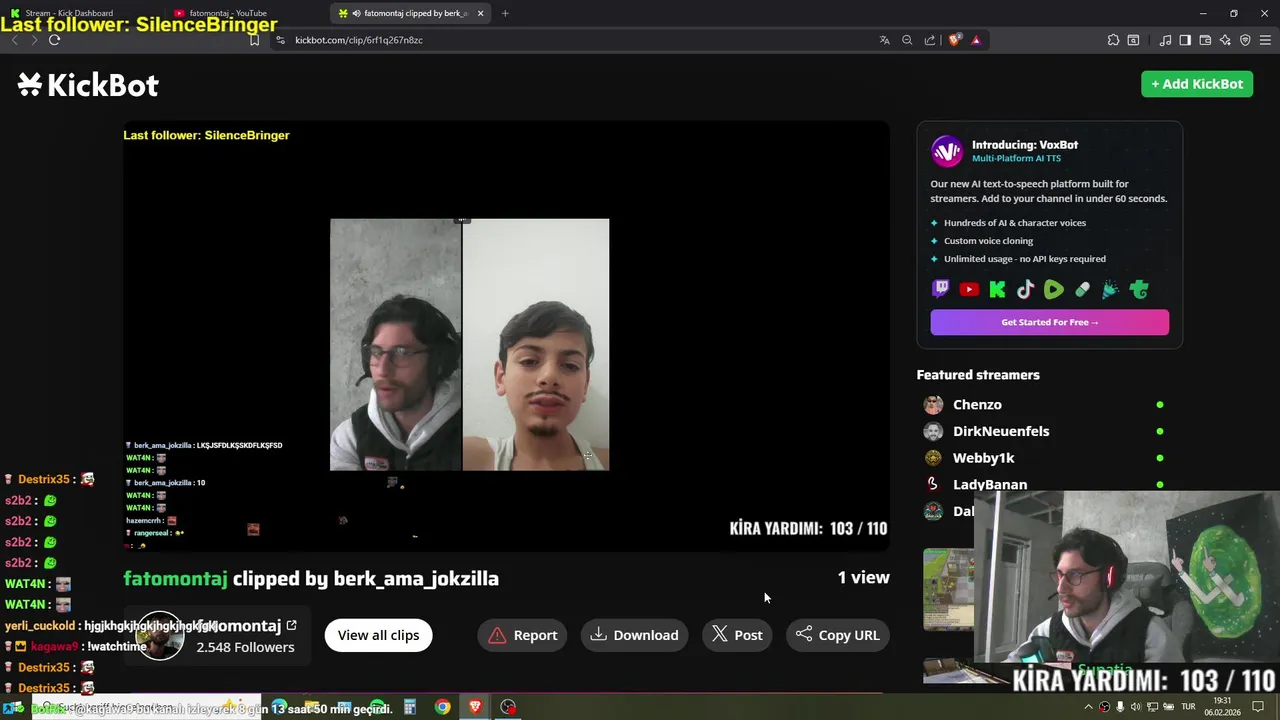Click the '2.548 Followers' text
The image size is (1280, 720).
(x=245, y=647)
